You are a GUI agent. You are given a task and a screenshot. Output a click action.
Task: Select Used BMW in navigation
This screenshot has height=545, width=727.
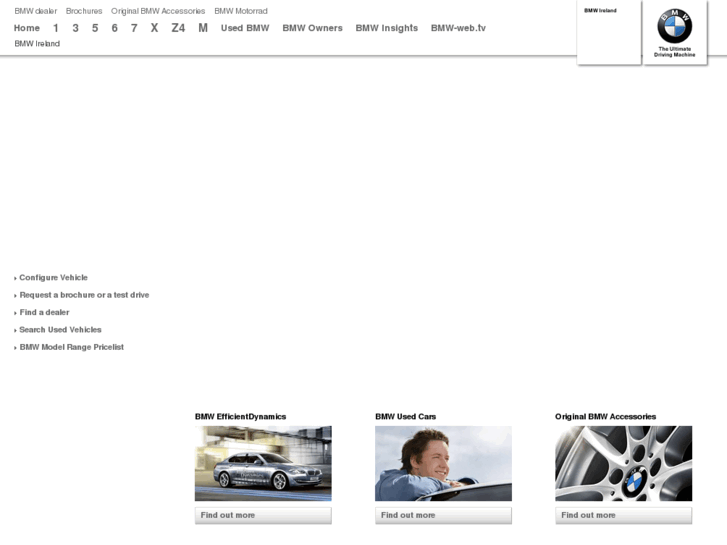click(245, 28)
